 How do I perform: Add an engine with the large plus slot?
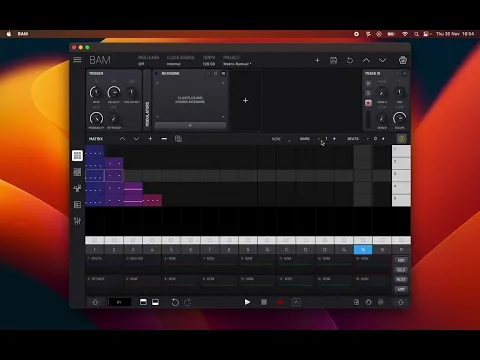coord(245,100)
